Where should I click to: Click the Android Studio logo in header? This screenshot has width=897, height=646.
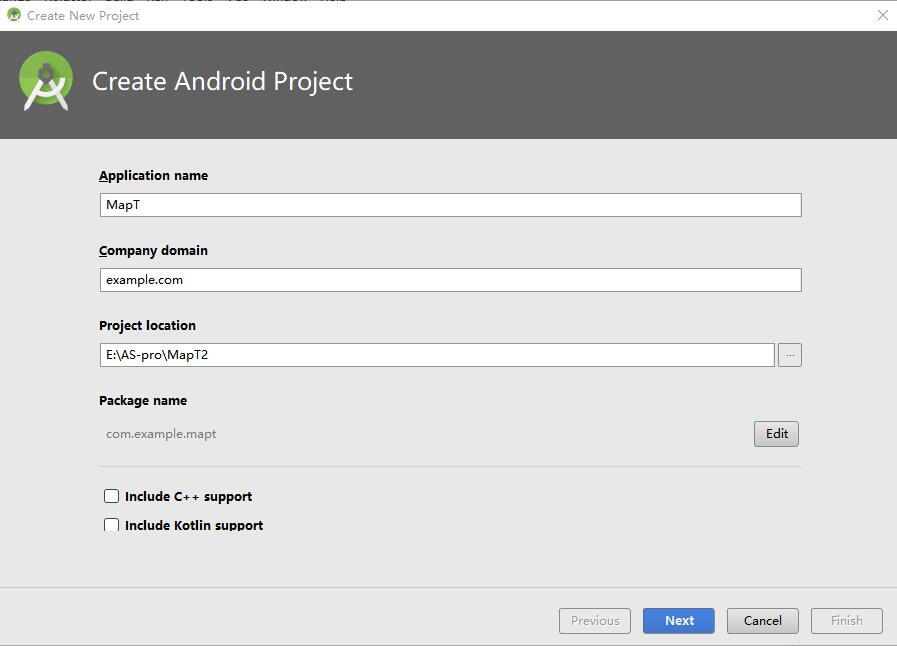point(46,81)
